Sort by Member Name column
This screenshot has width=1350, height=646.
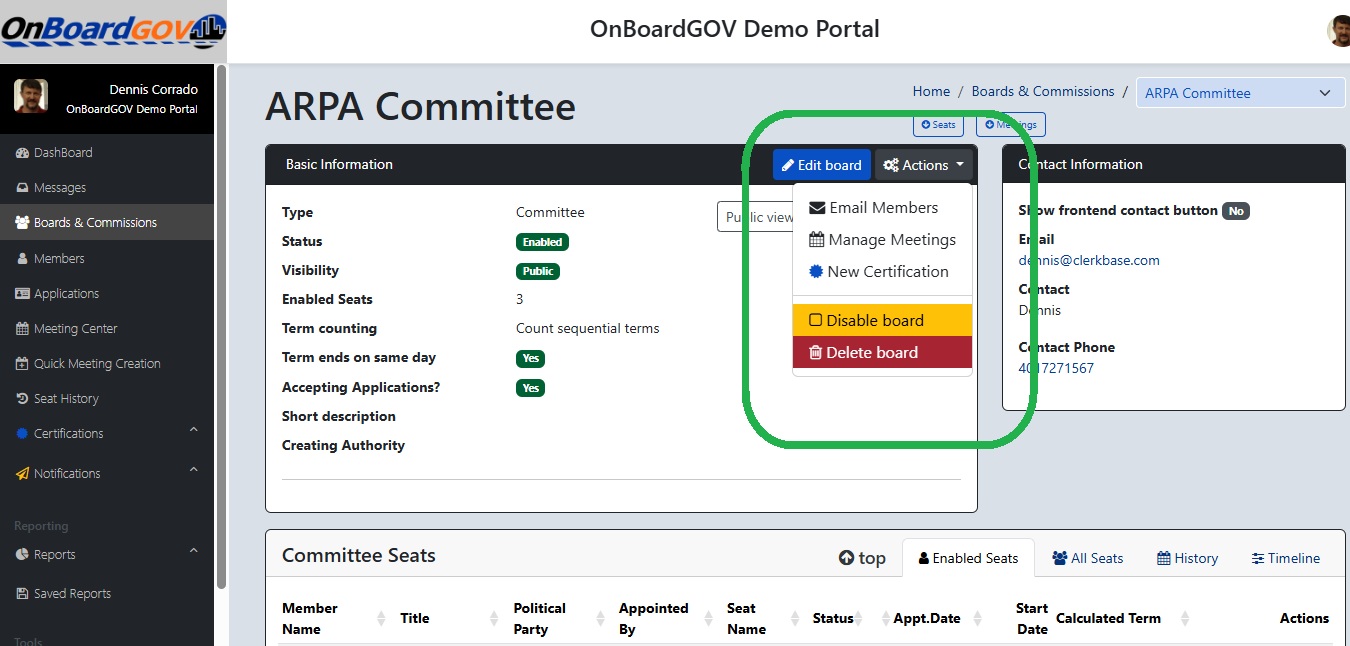point(333,619)
